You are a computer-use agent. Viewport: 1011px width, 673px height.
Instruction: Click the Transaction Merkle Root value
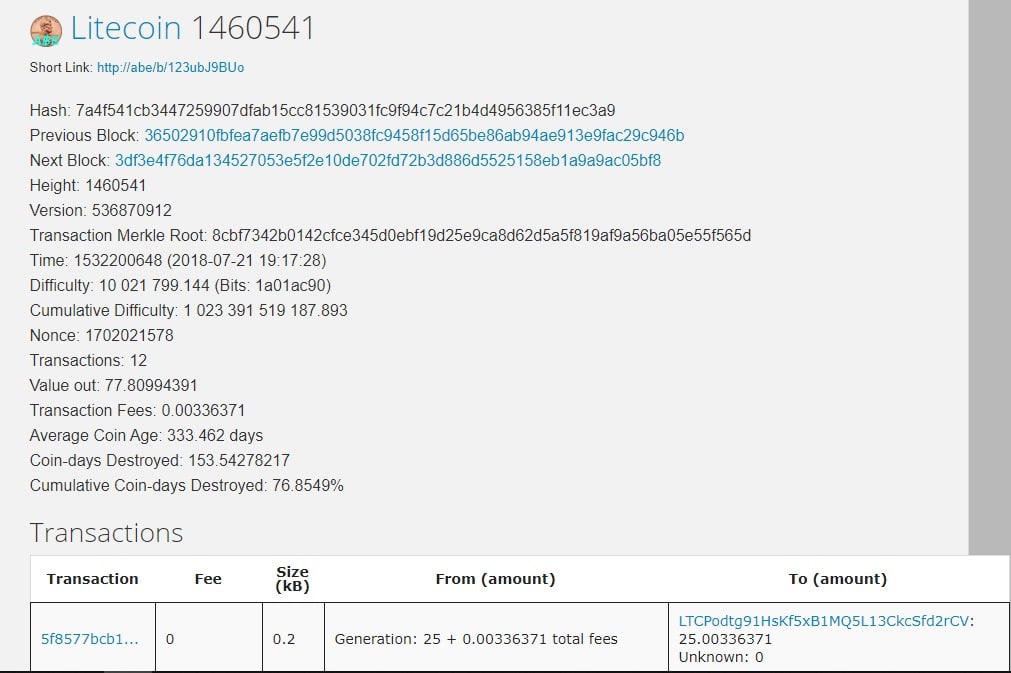tap(481, 235)
